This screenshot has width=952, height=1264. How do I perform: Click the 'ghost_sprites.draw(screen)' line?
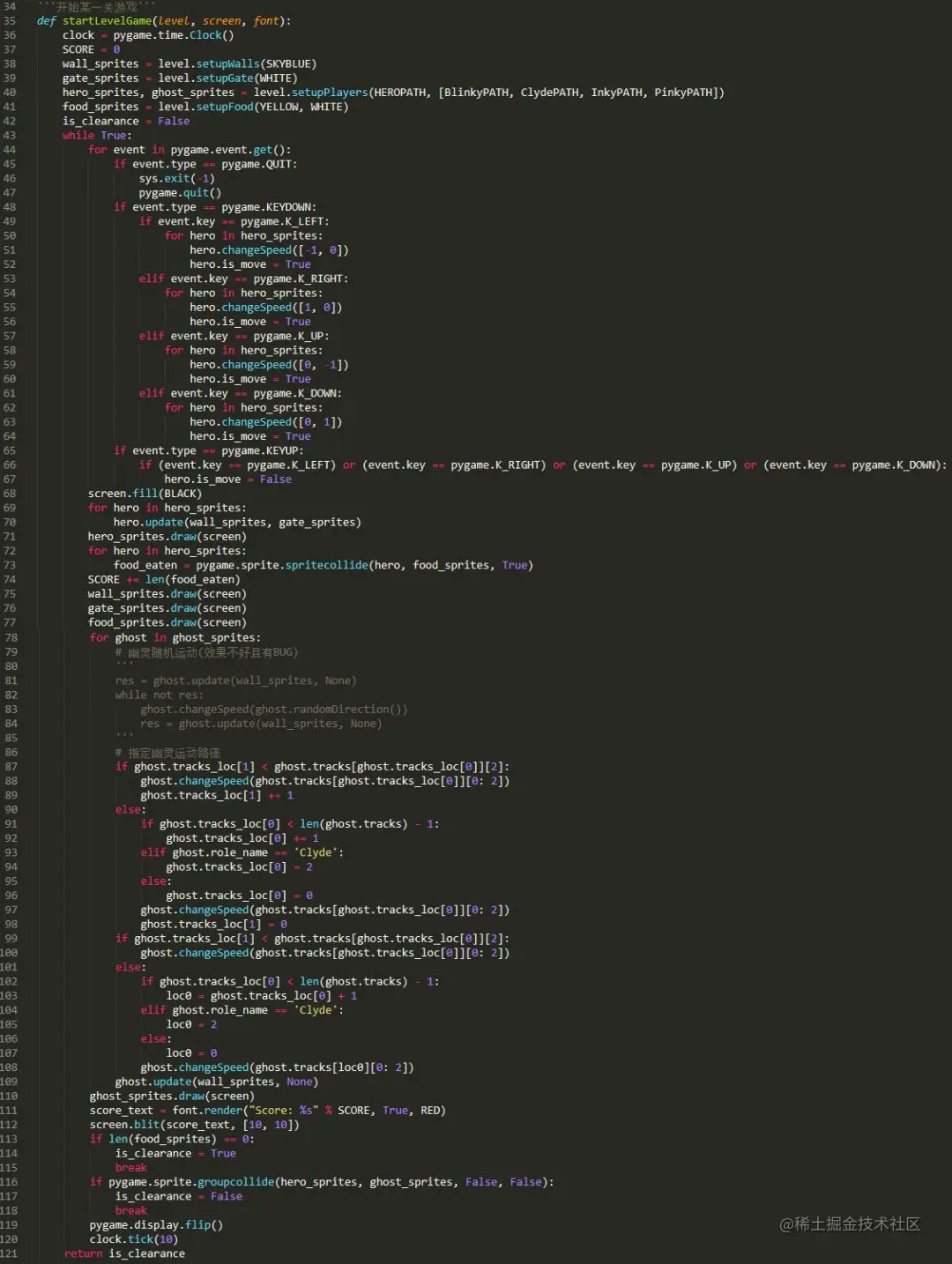coord(172,1097)
